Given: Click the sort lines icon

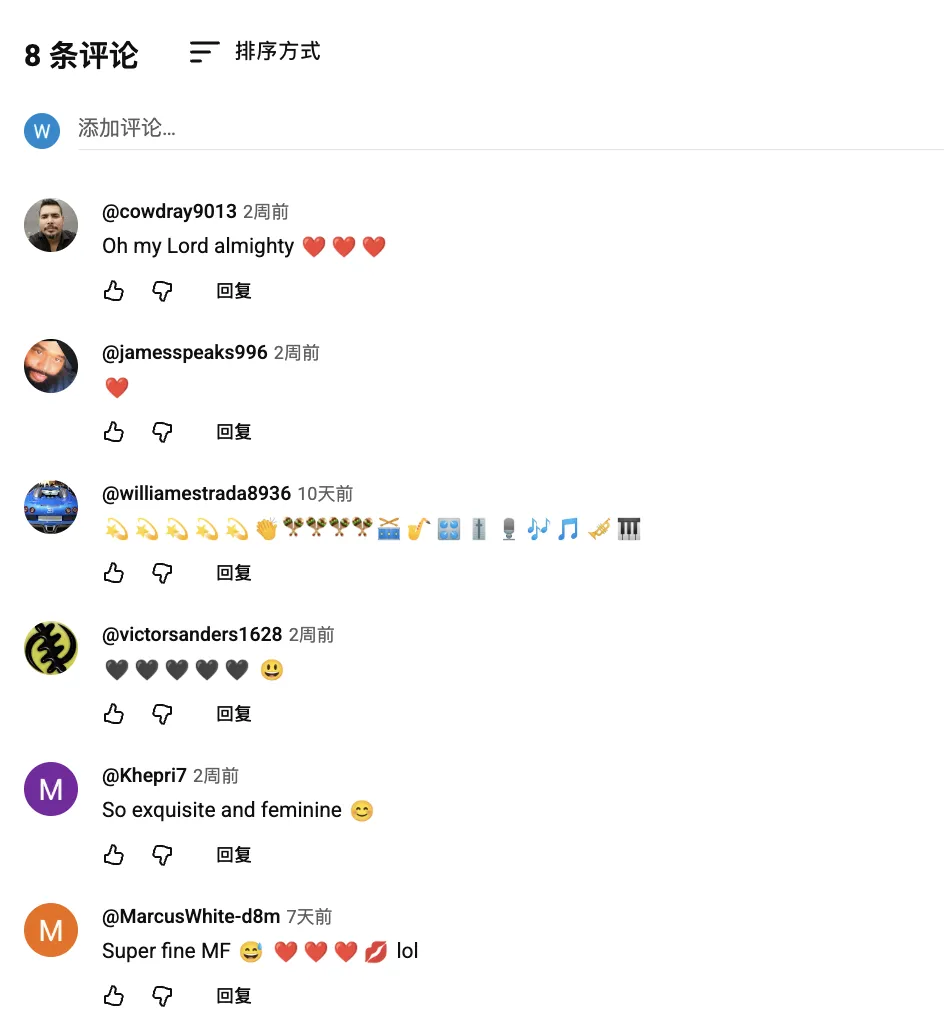Looking at the screenshot, I should [x=204, y=52].
